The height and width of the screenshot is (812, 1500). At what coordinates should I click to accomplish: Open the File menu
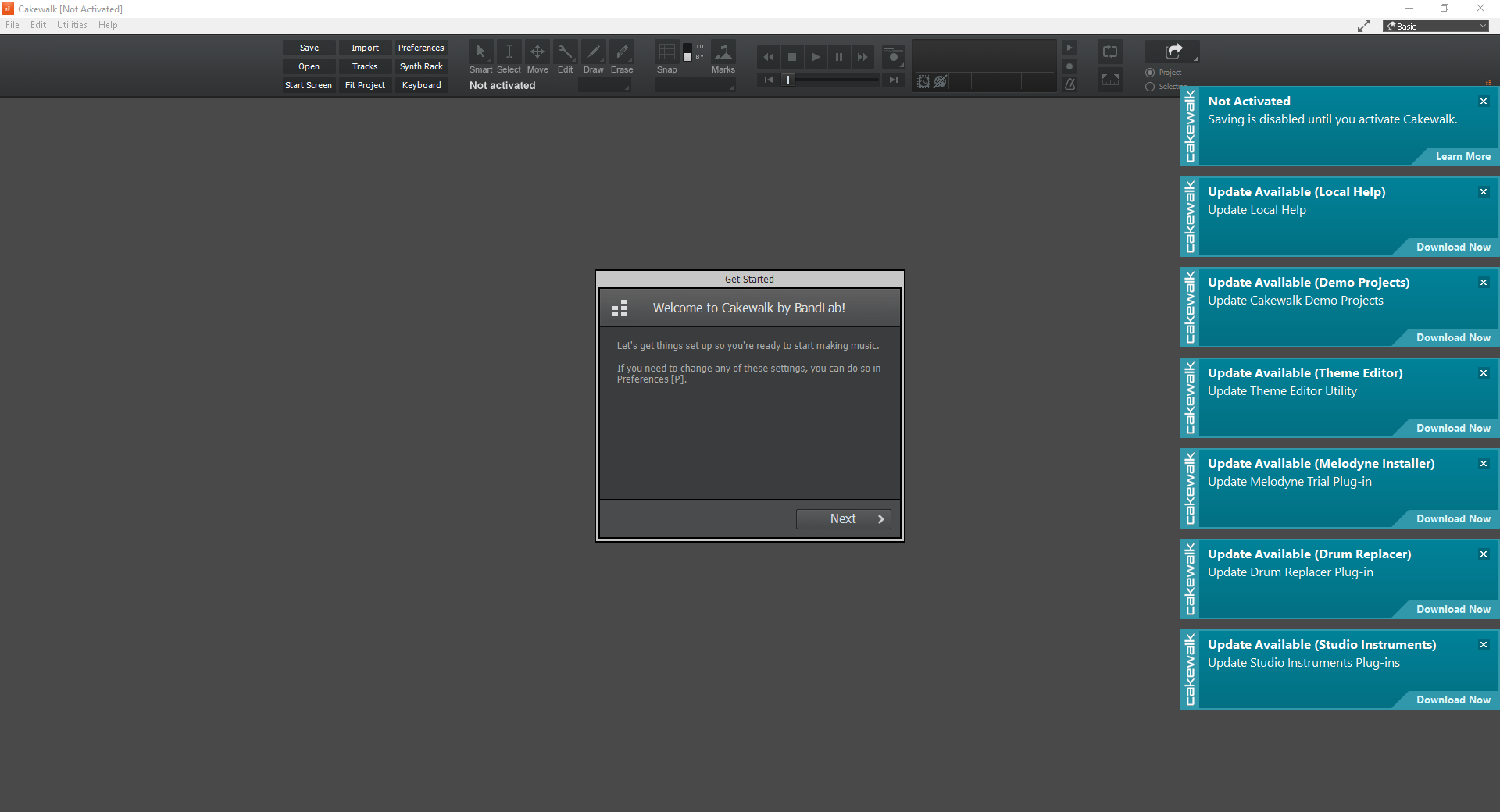tap(12, 25)
